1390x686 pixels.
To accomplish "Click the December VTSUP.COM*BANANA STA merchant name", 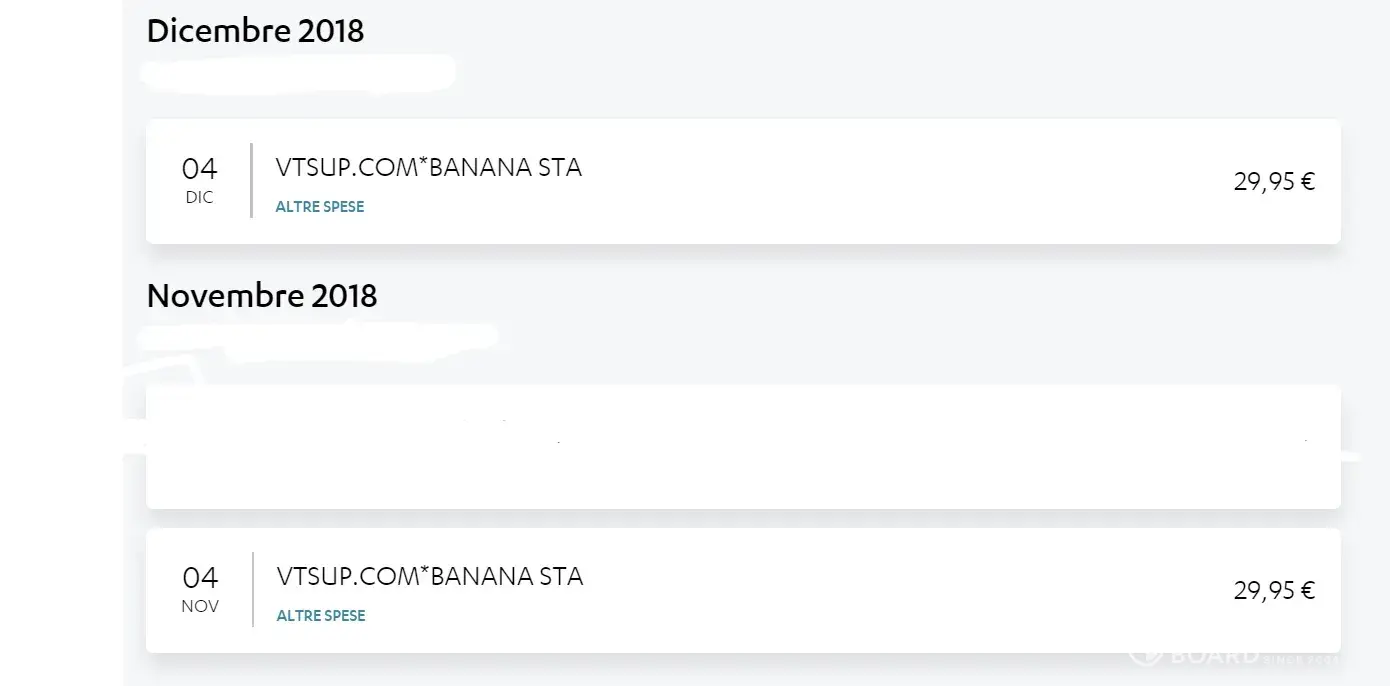I will coord(428,168).
